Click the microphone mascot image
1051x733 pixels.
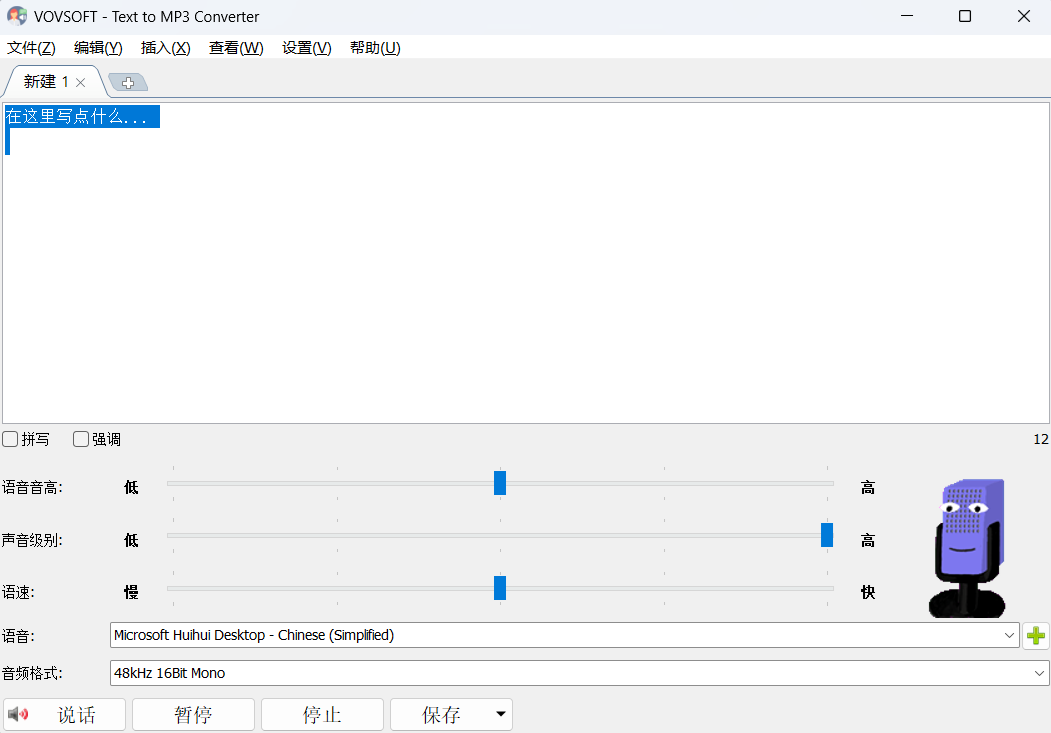point(967,548)
